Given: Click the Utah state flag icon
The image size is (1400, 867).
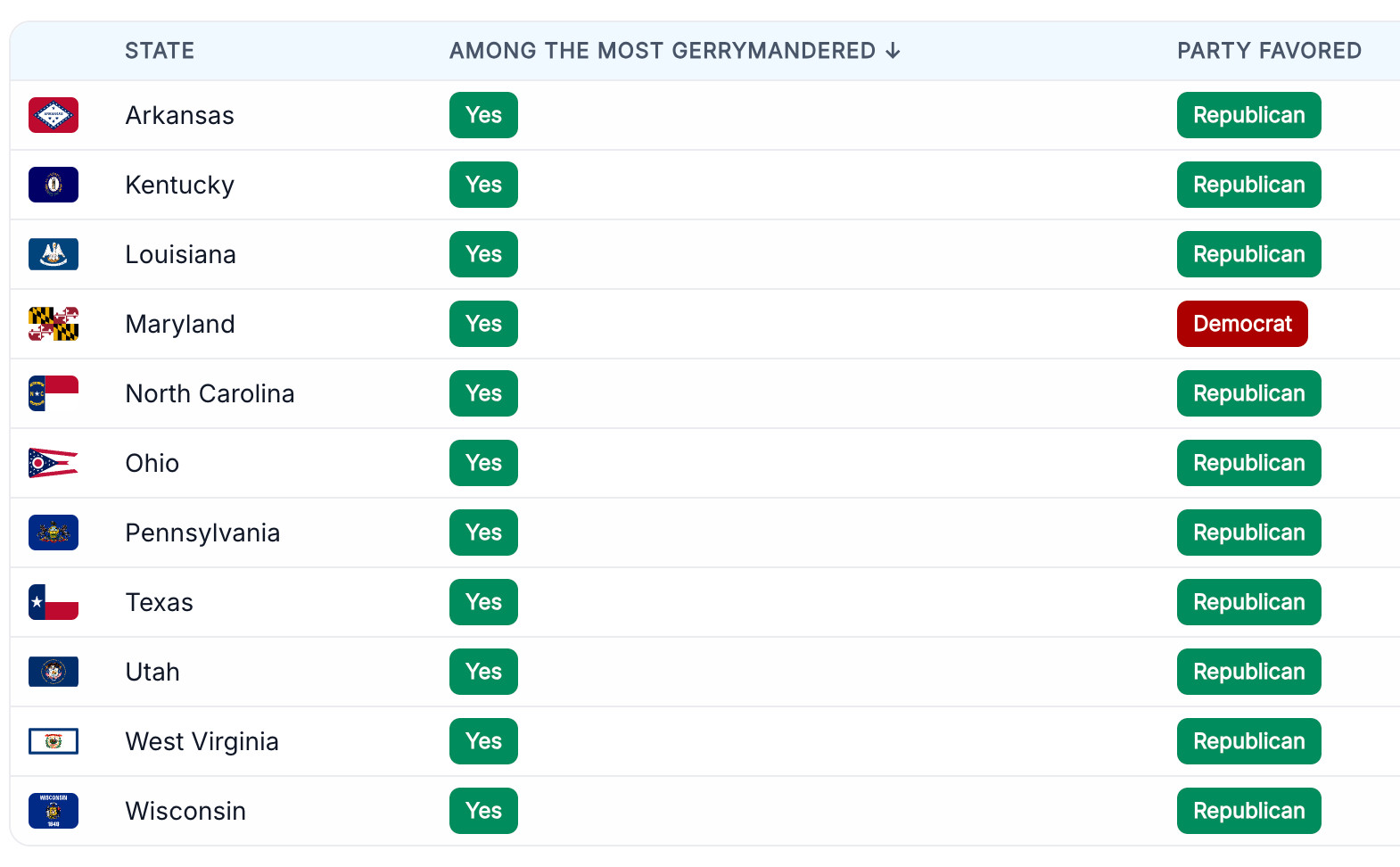Looking at the screenshot, I should coord(54,672).
